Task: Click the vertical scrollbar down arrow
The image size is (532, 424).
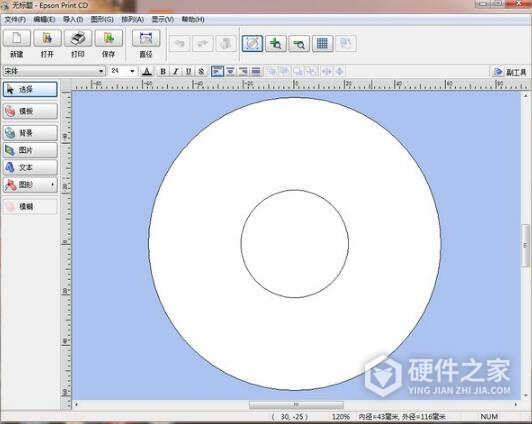Action: (x=526, y=396)
